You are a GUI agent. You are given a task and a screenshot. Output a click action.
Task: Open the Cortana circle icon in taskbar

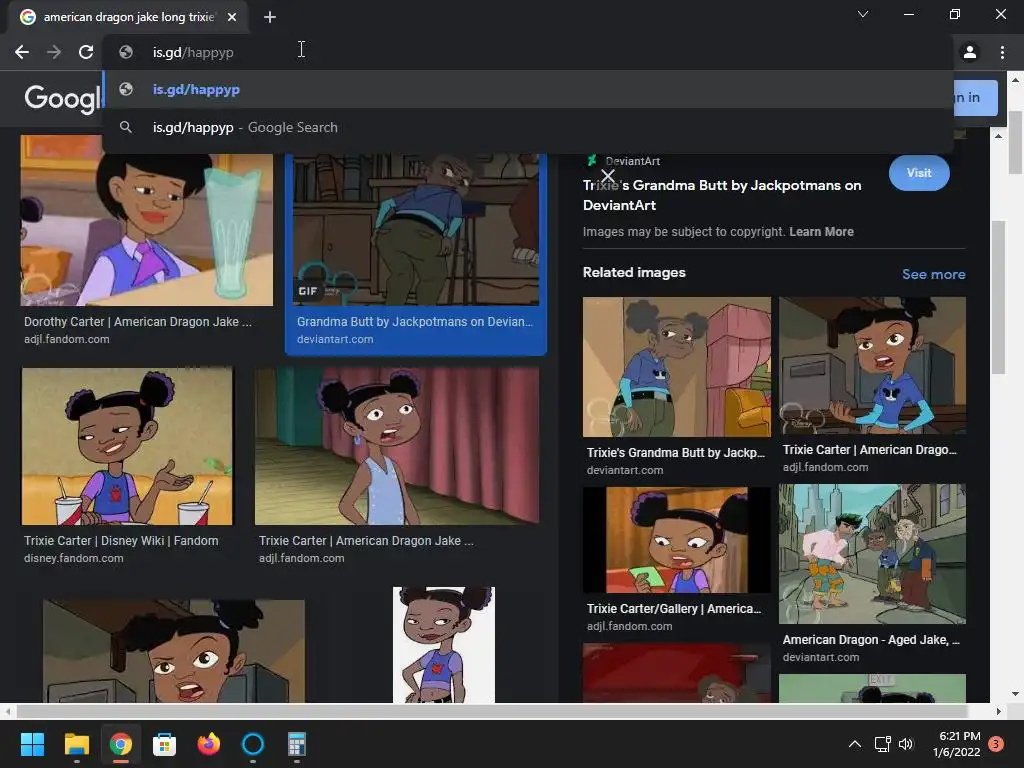pos(253,744)
